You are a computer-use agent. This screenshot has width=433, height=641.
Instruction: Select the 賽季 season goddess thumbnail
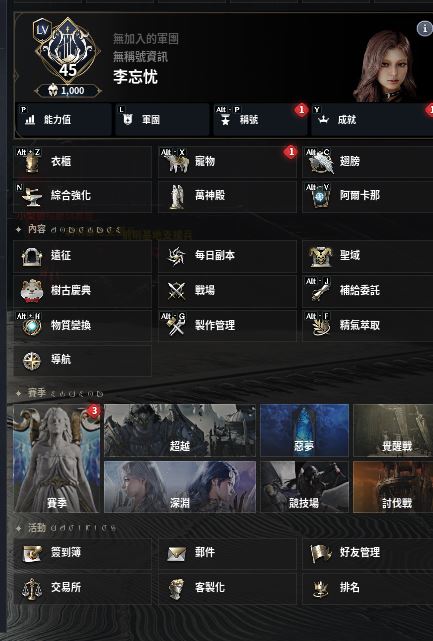pos(56,458)
